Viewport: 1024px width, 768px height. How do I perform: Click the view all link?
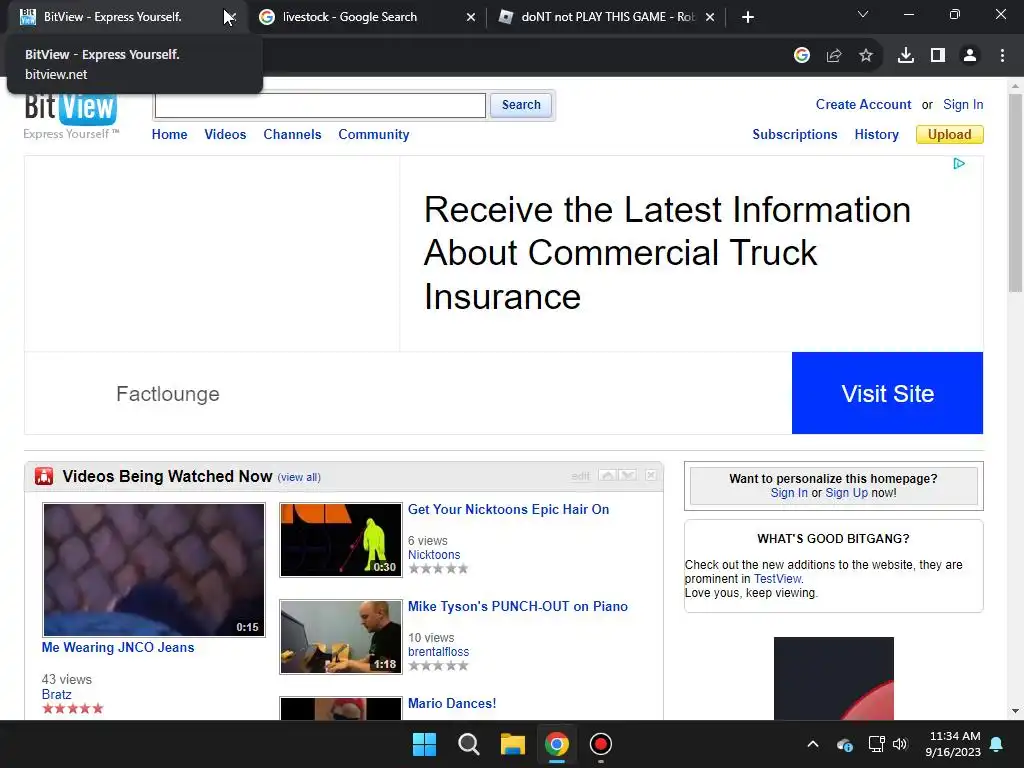coord(299,477)
